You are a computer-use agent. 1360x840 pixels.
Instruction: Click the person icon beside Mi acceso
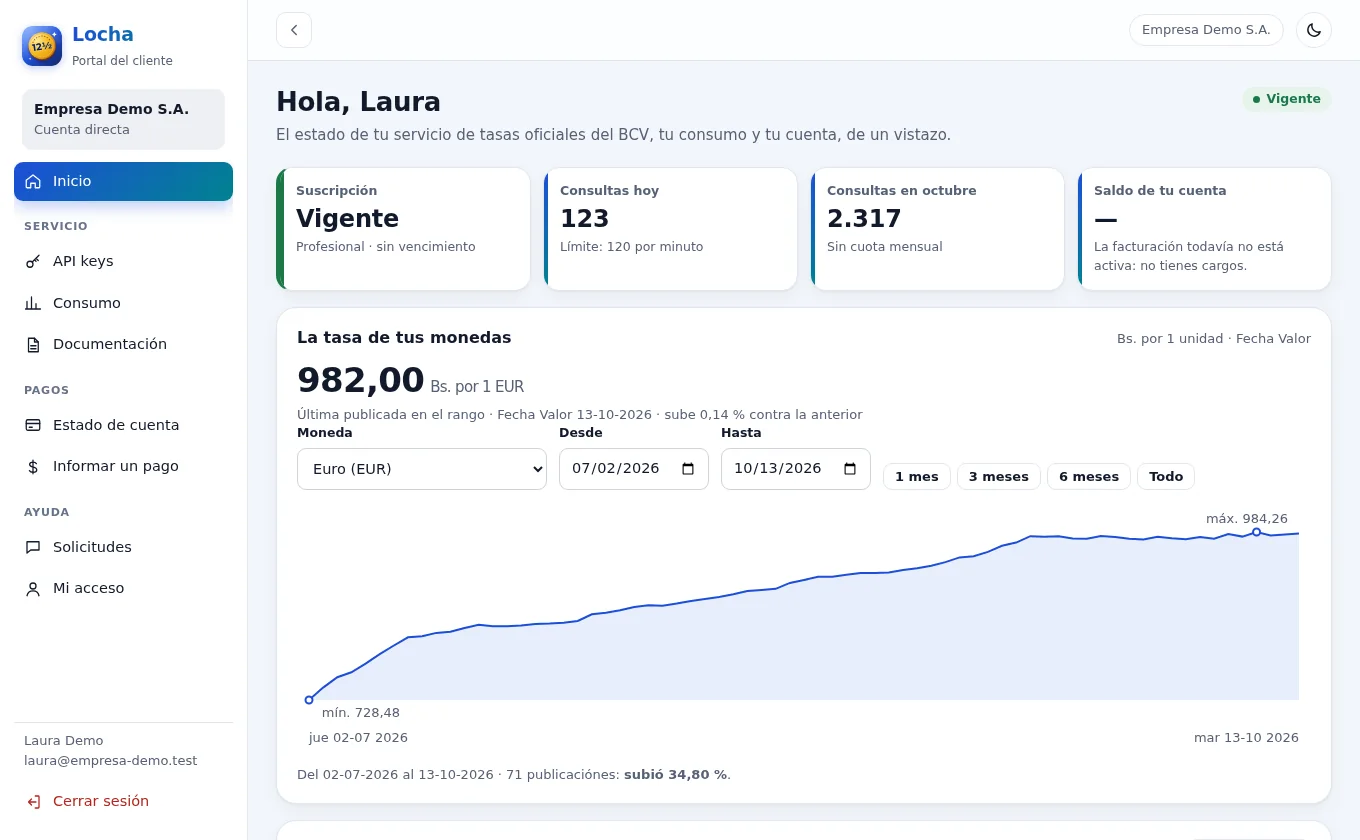click(x=33, y=589)
